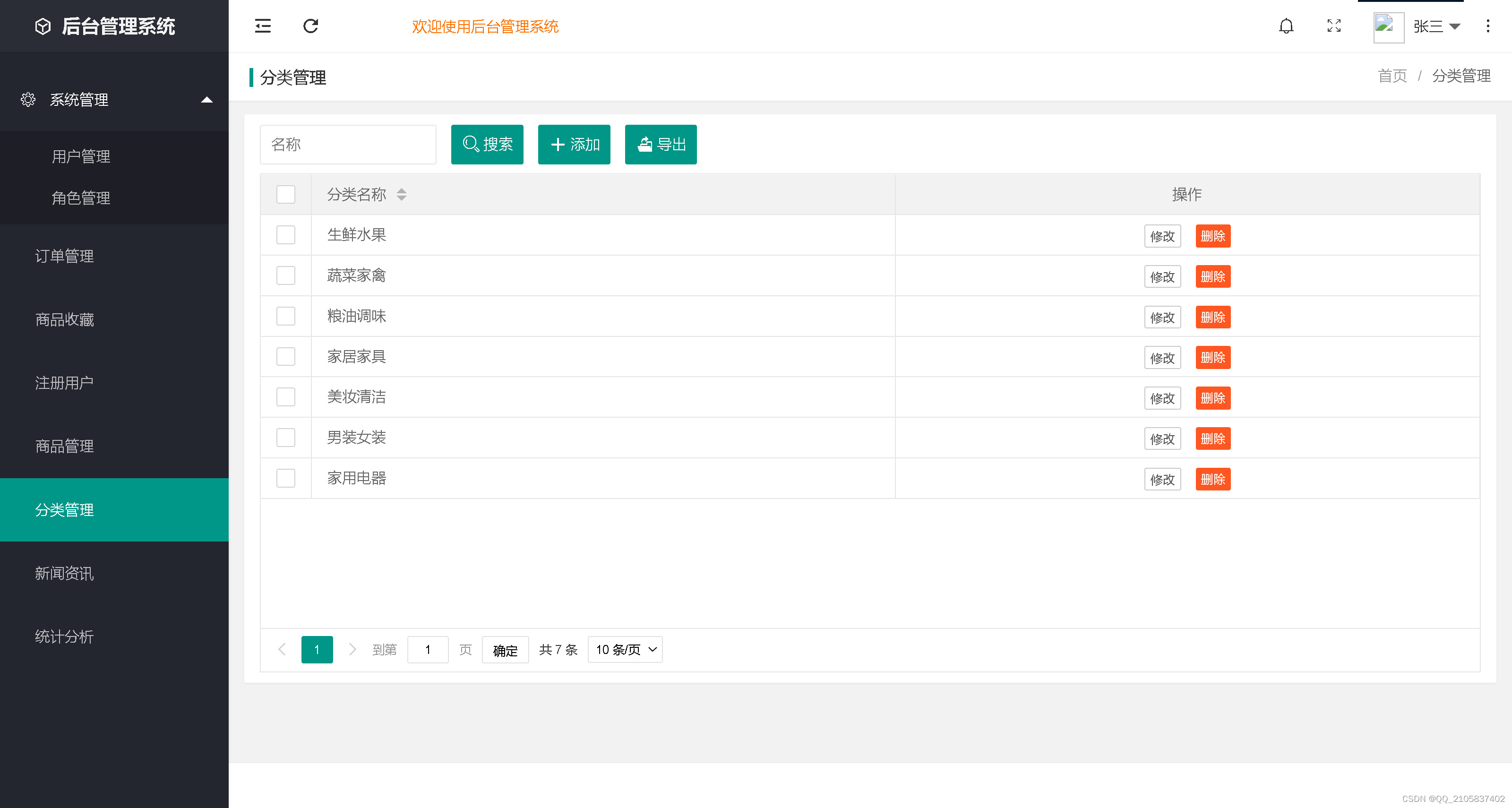
Task: Open 新闻资讯 in the sidebar
Action: (x=65, y=573)
